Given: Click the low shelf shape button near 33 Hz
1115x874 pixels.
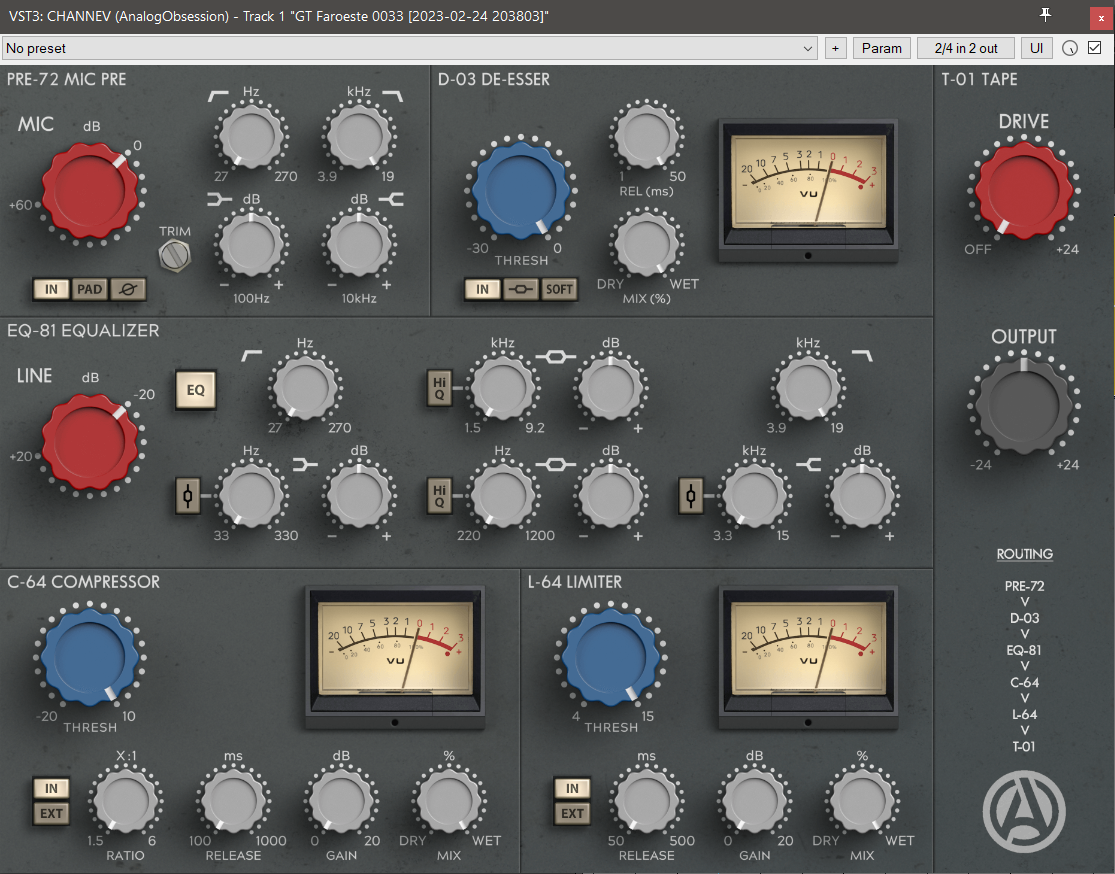Looking at the screenshot, I should pos(187,496).
